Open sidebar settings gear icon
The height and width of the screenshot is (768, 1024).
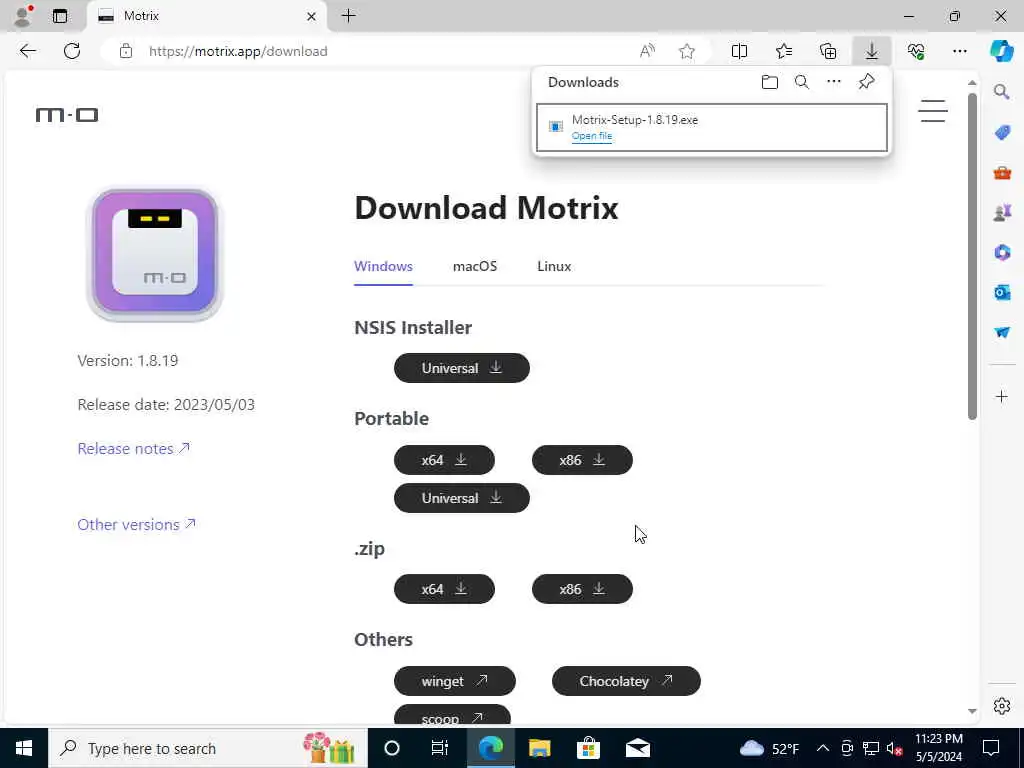click(1002, 706)
